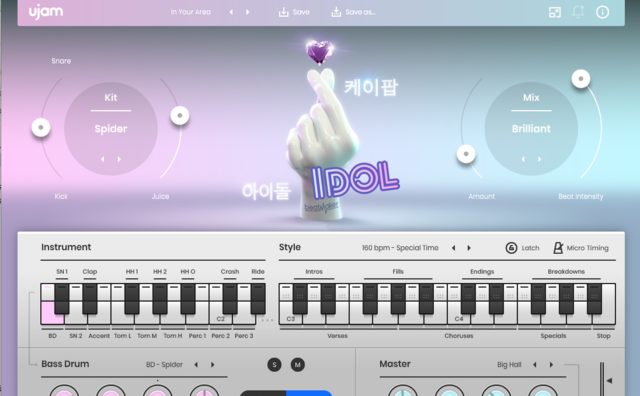Click the Choruses label

point(459,336)
